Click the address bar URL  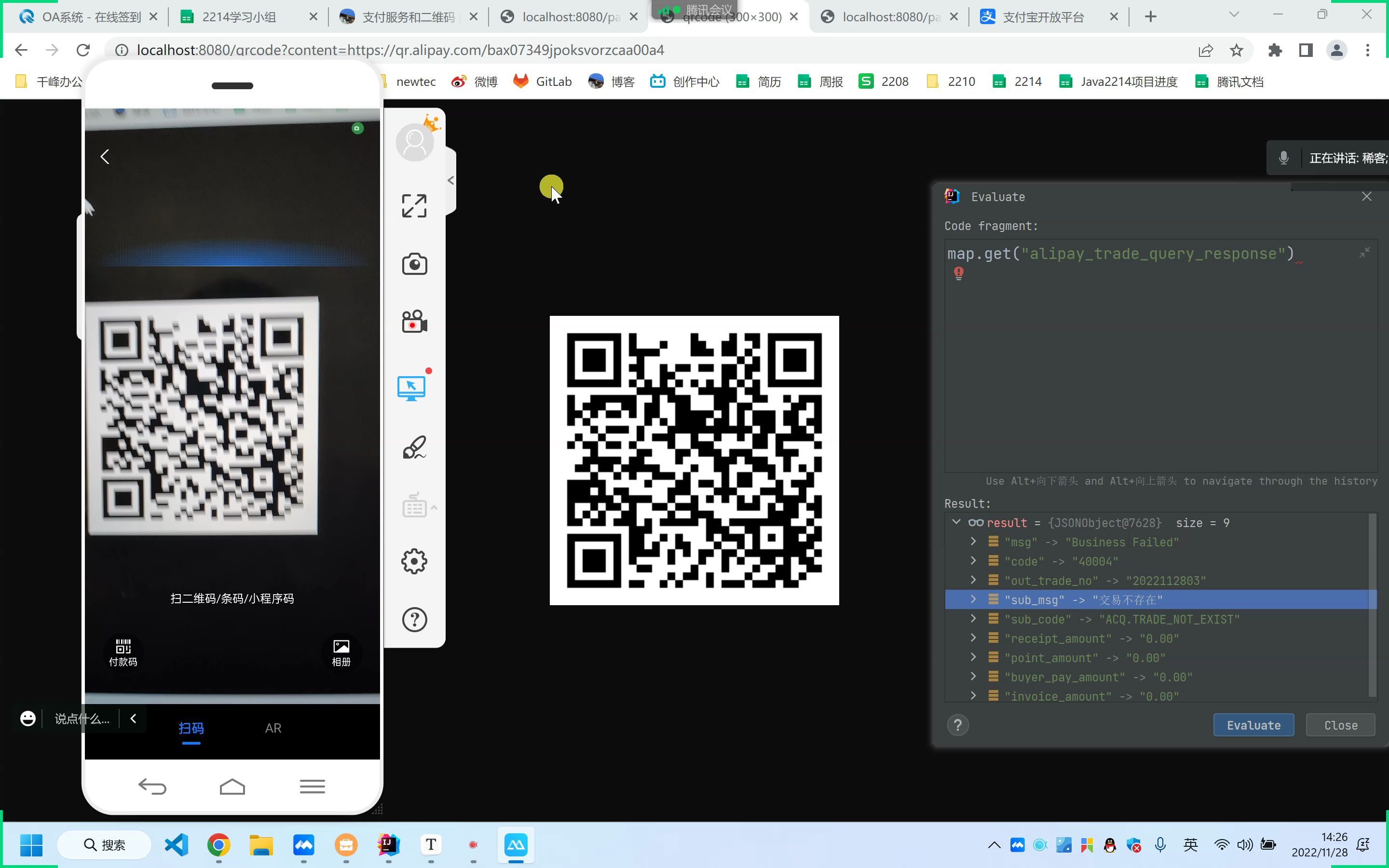coord(400,50)
